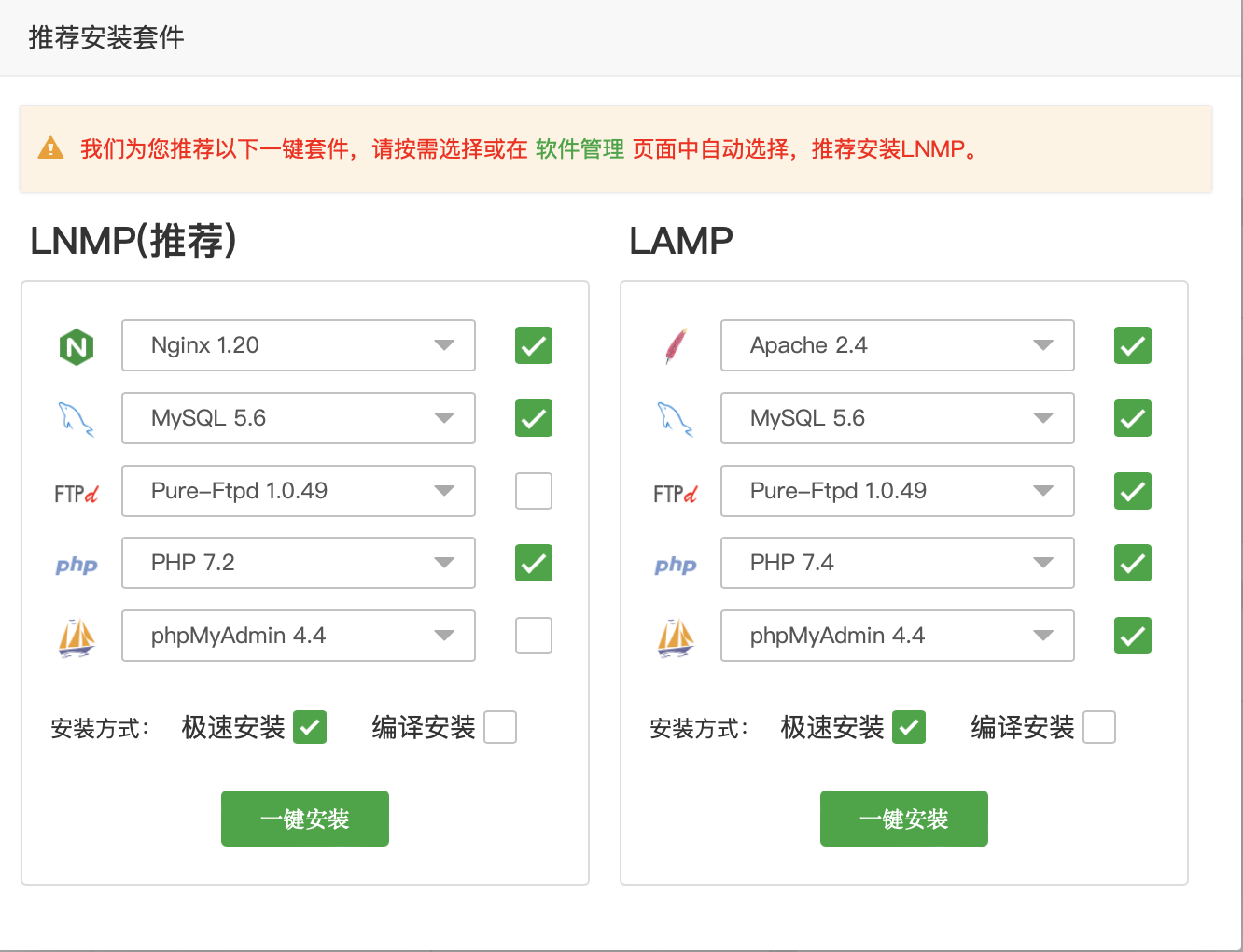1243x952 pixels.
Task: Click the PHP logo icon under LAMP
Action: pyautogui.click(x=676, y=565)
